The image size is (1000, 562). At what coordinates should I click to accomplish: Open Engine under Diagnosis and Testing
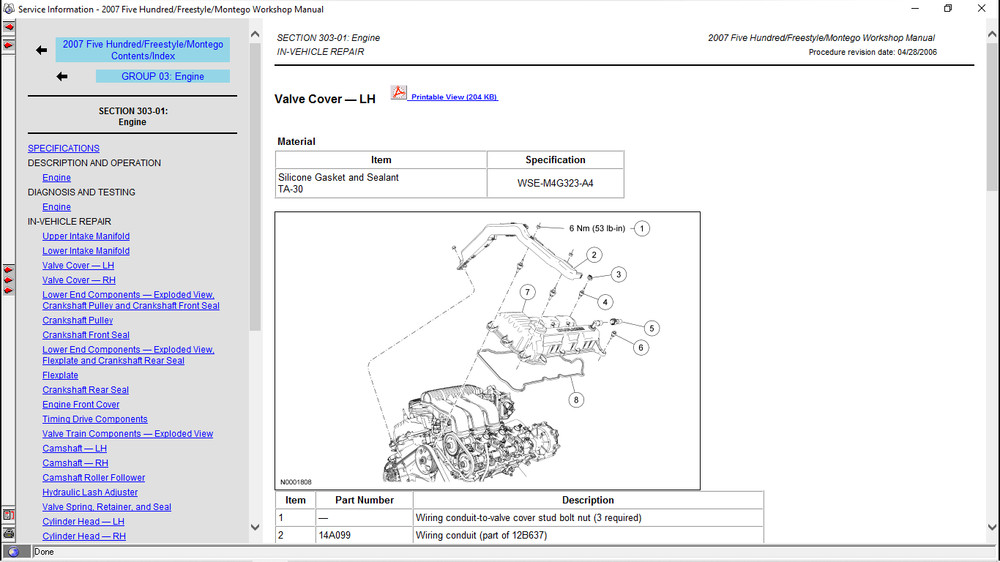(56, 207)
